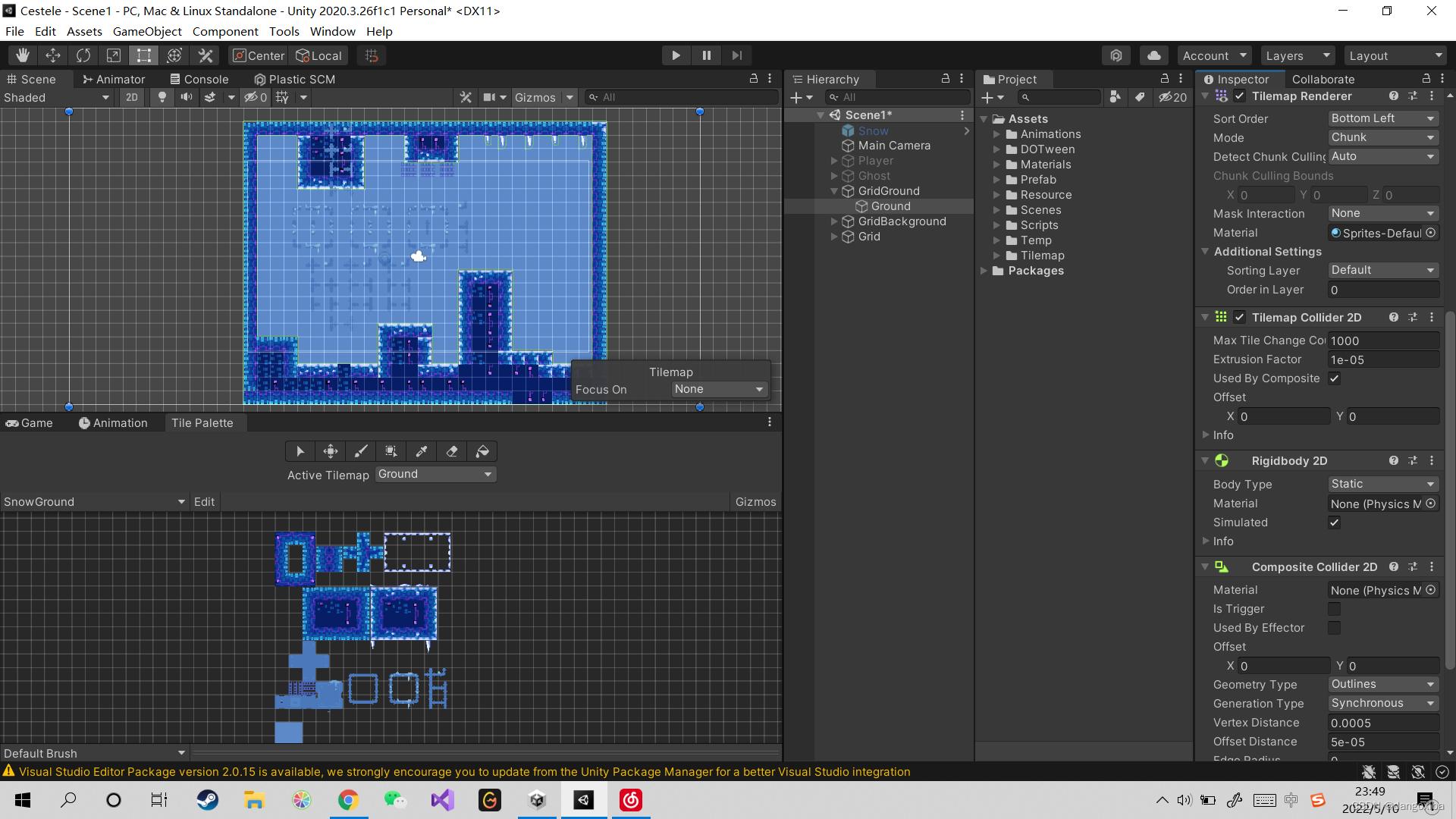Enable Is Trigger checkbox
1456x819 pixels.
pyautogui.click(x=1334, y=609)
